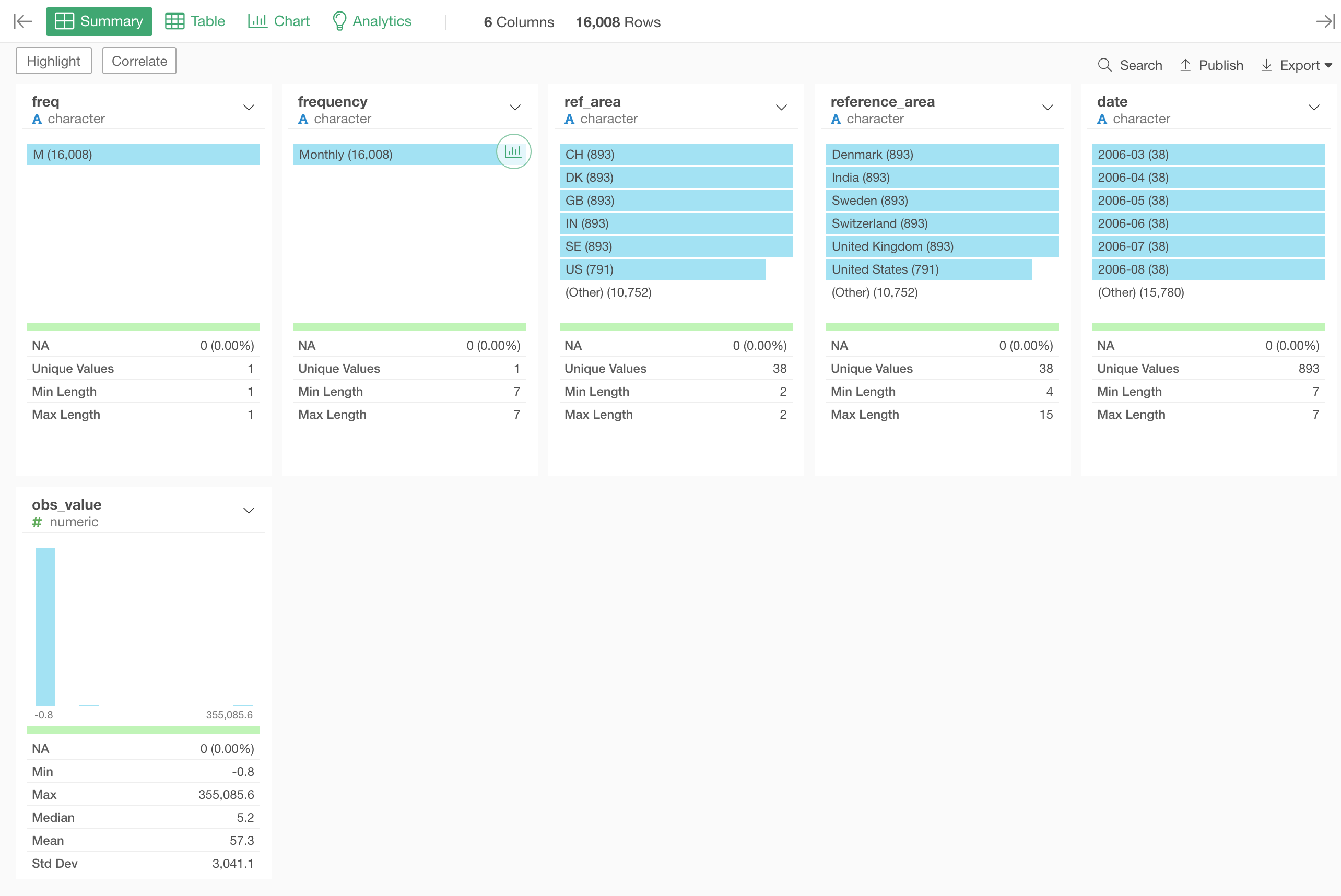Click the tall obs_value histogram bar
The width and height of the screenshot is (1341, 896).
click(45, 626)
